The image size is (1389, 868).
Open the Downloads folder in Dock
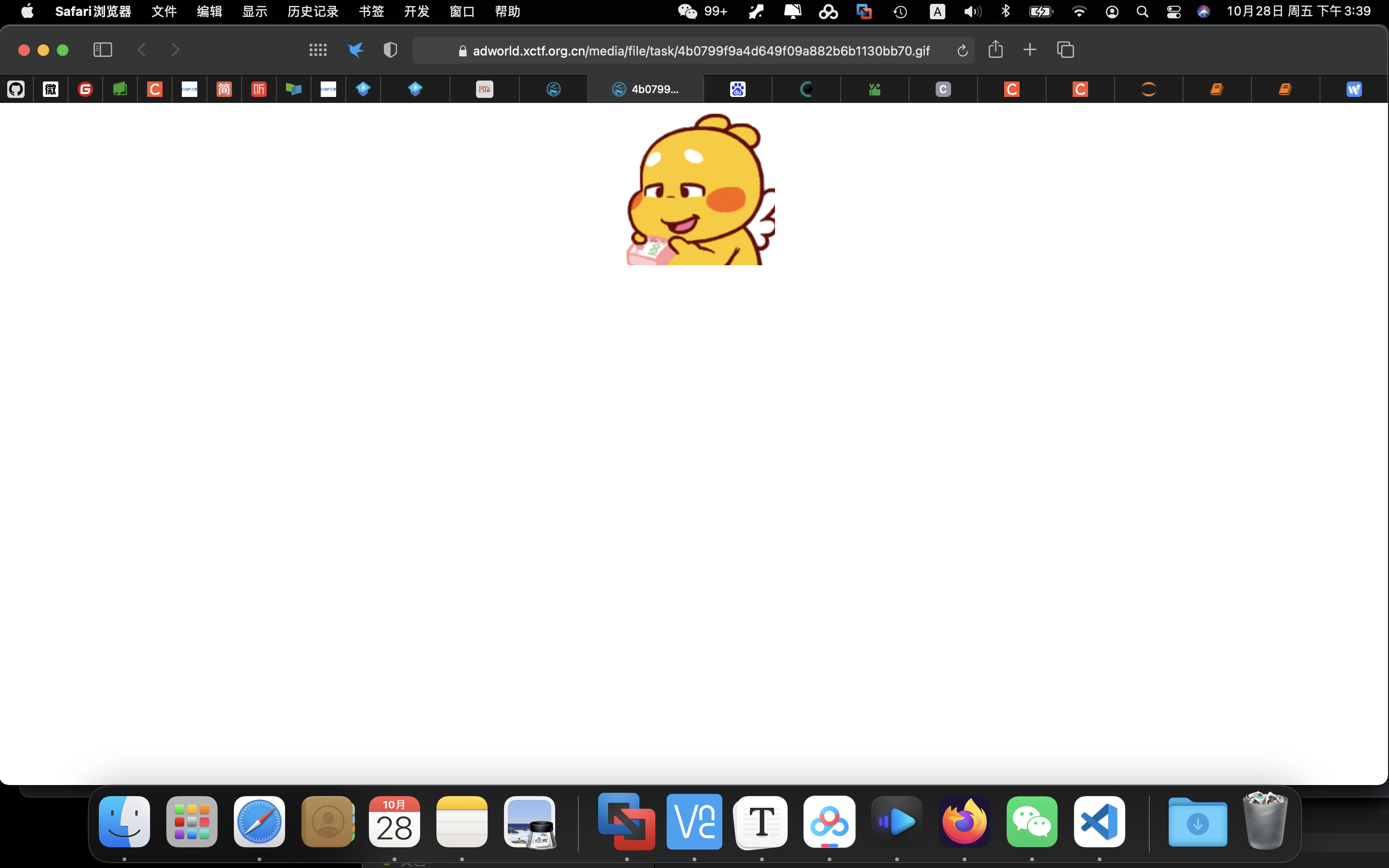pyautogui.click(x=1198, y=822)
